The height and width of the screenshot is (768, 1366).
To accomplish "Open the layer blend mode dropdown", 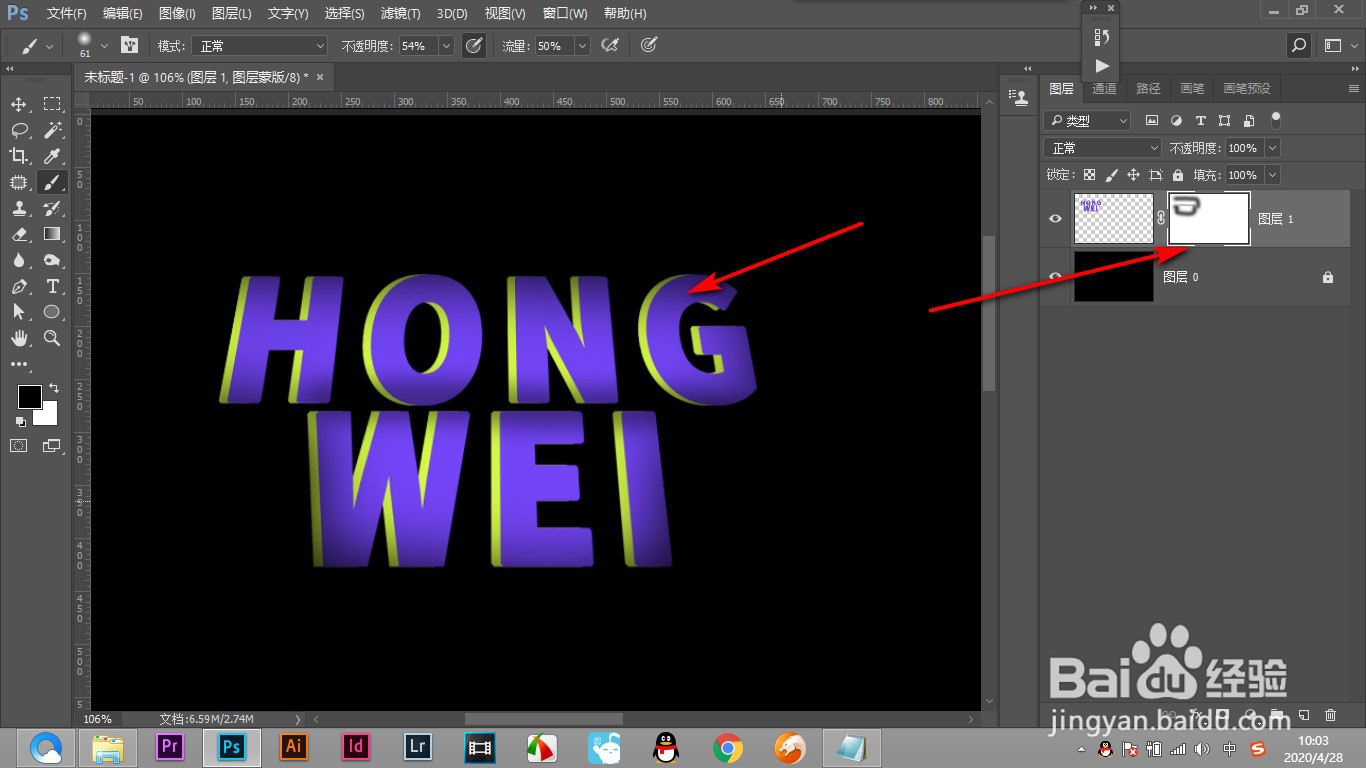I will point(1100,147).
